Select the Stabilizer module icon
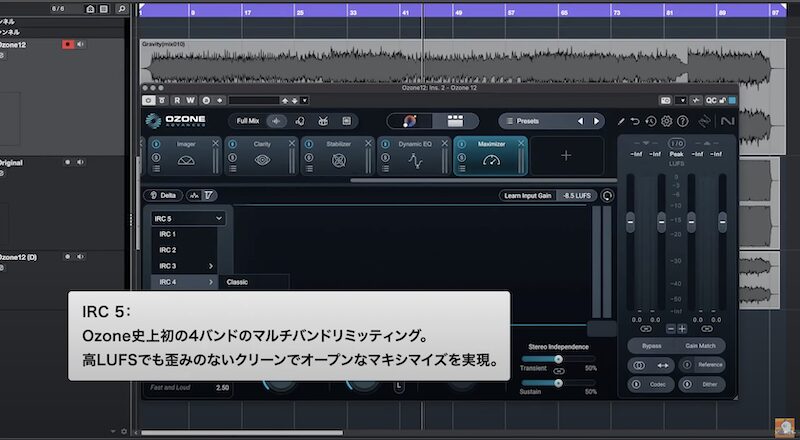Image resolution: width=800 pixels, height=440 pixels. click(339, 161)
